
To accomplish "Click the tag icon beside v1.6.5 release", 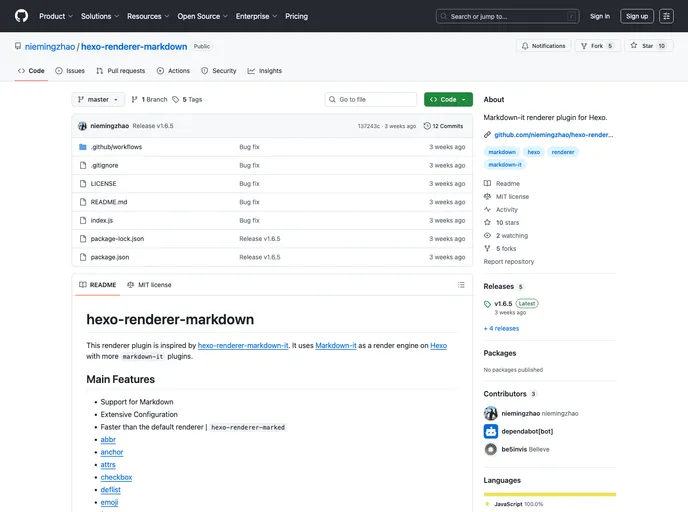I will [x=487, y=304].
